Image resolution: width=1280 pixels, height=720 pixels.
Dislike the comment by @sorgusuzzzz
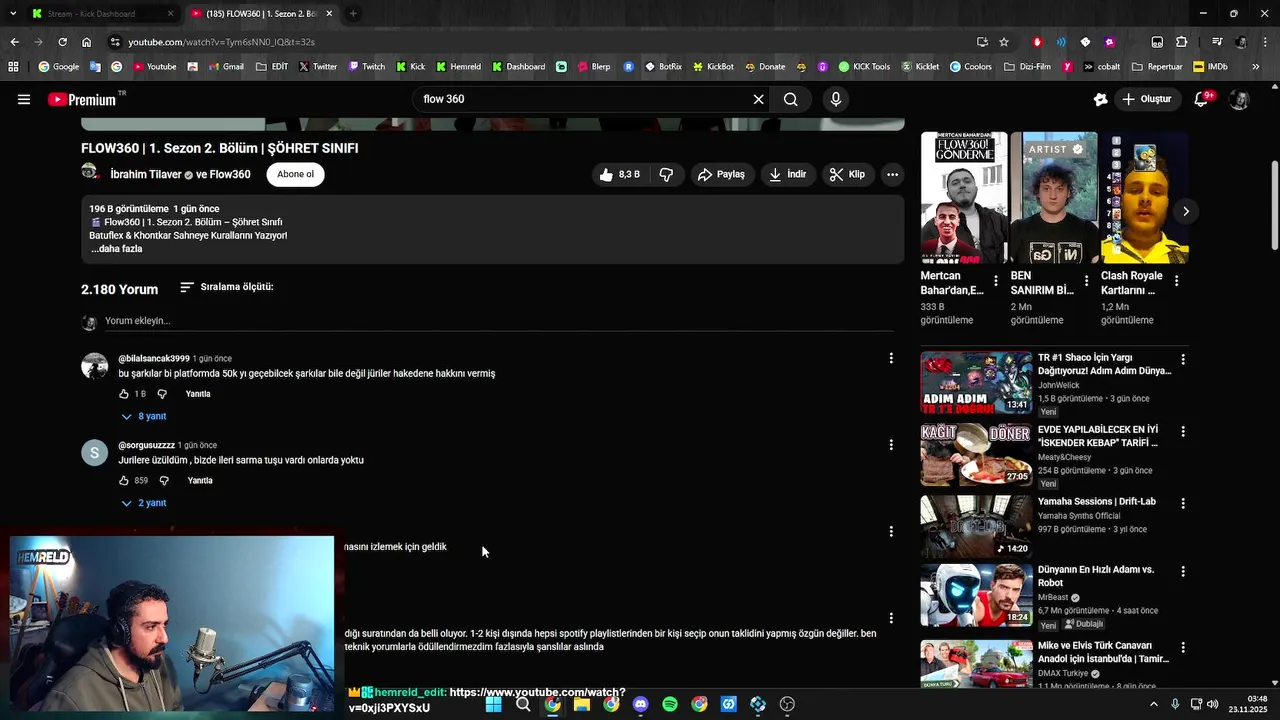click(164, 481)
